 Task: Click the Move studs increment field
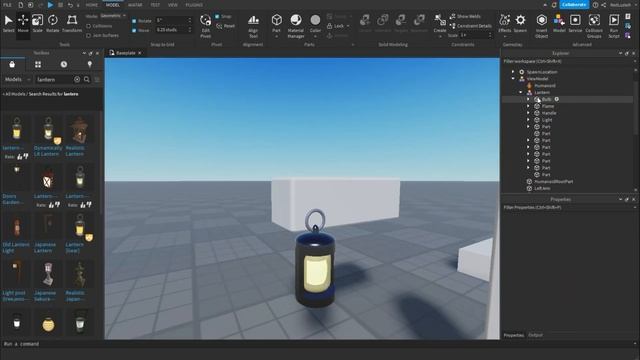click(173, 30)
